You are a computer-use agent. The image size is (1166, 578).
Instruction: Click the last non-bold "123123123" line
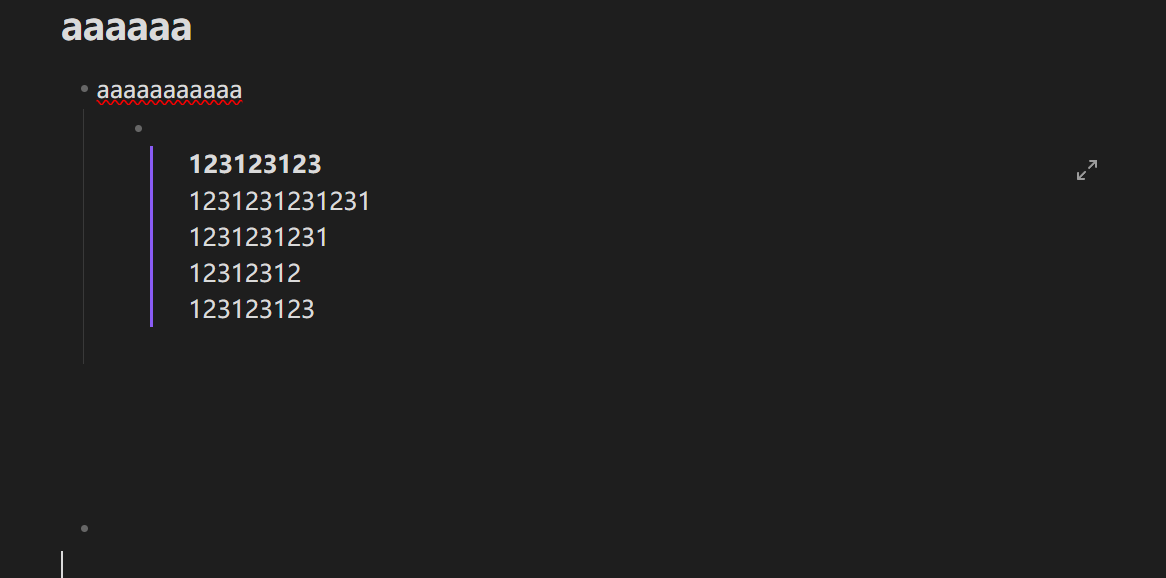pyautogui.click(x=252, y=309)
